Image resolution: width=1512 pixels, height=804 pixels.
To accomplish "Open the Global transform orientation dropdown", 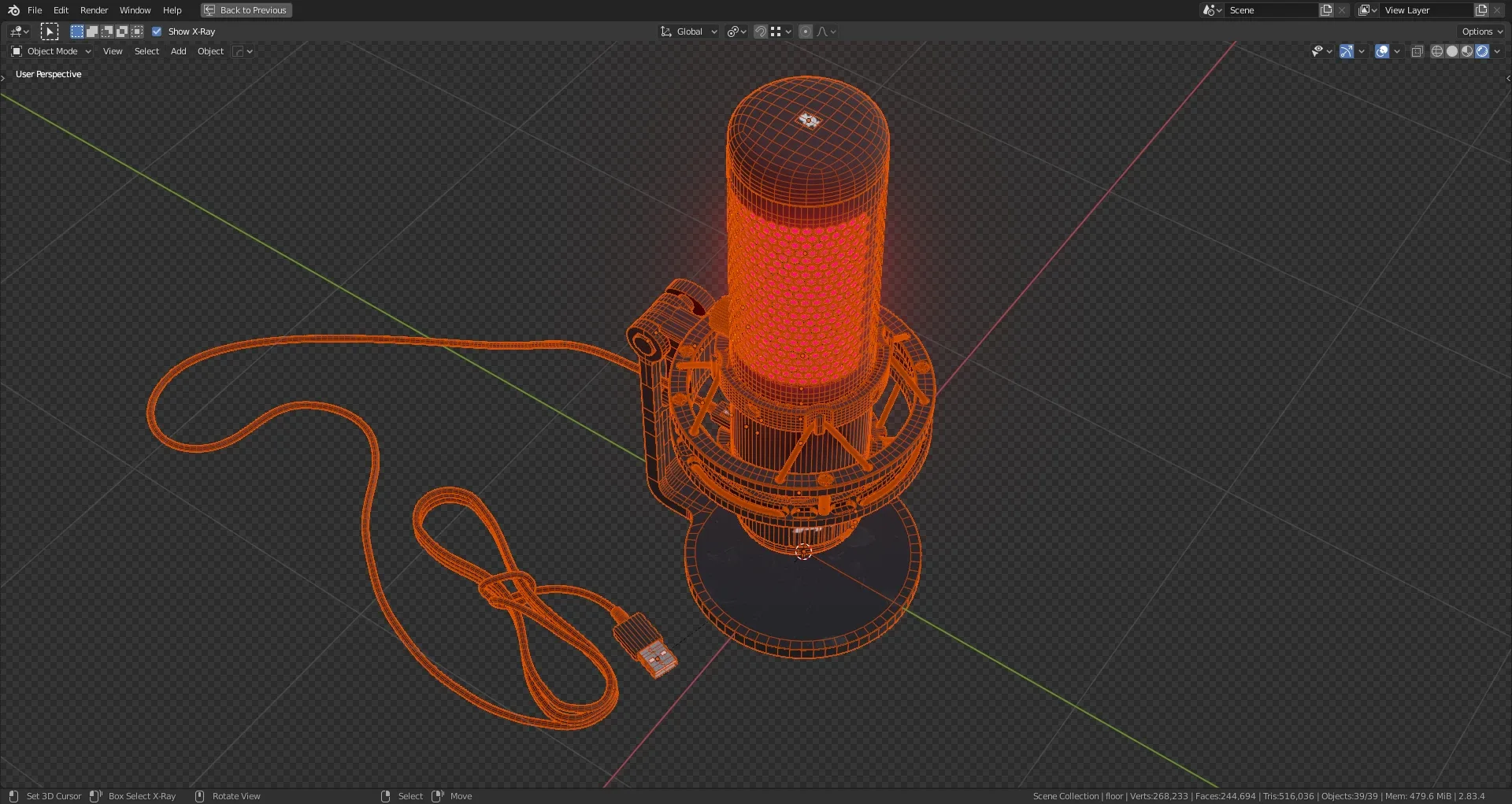I will coord(689,31).
